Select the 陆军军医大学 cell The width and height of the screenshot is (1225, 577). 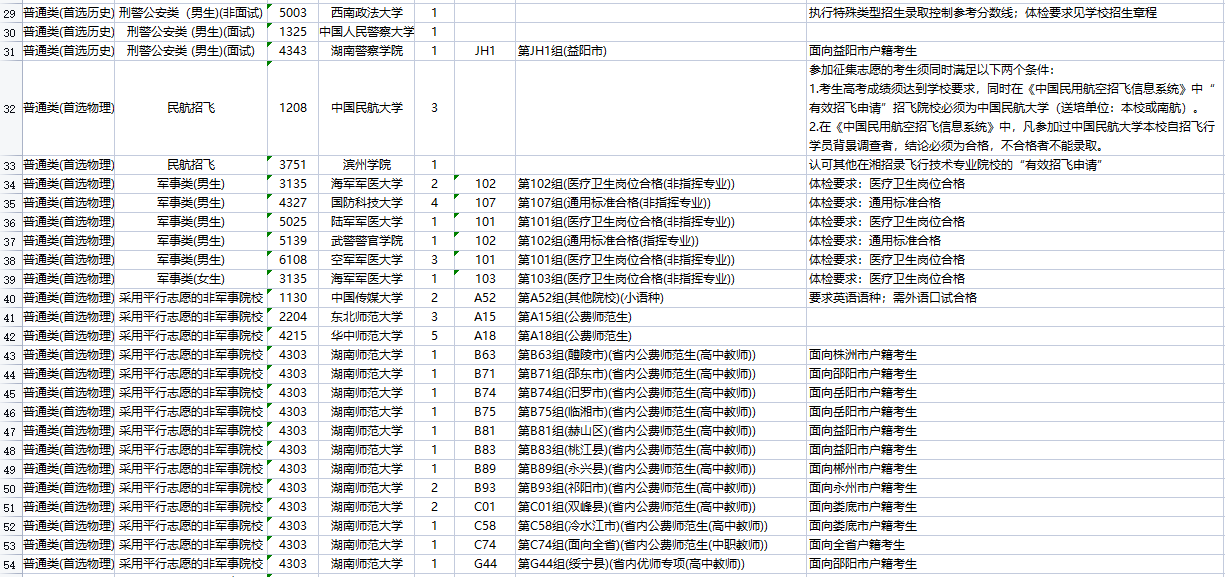[367, 222]
